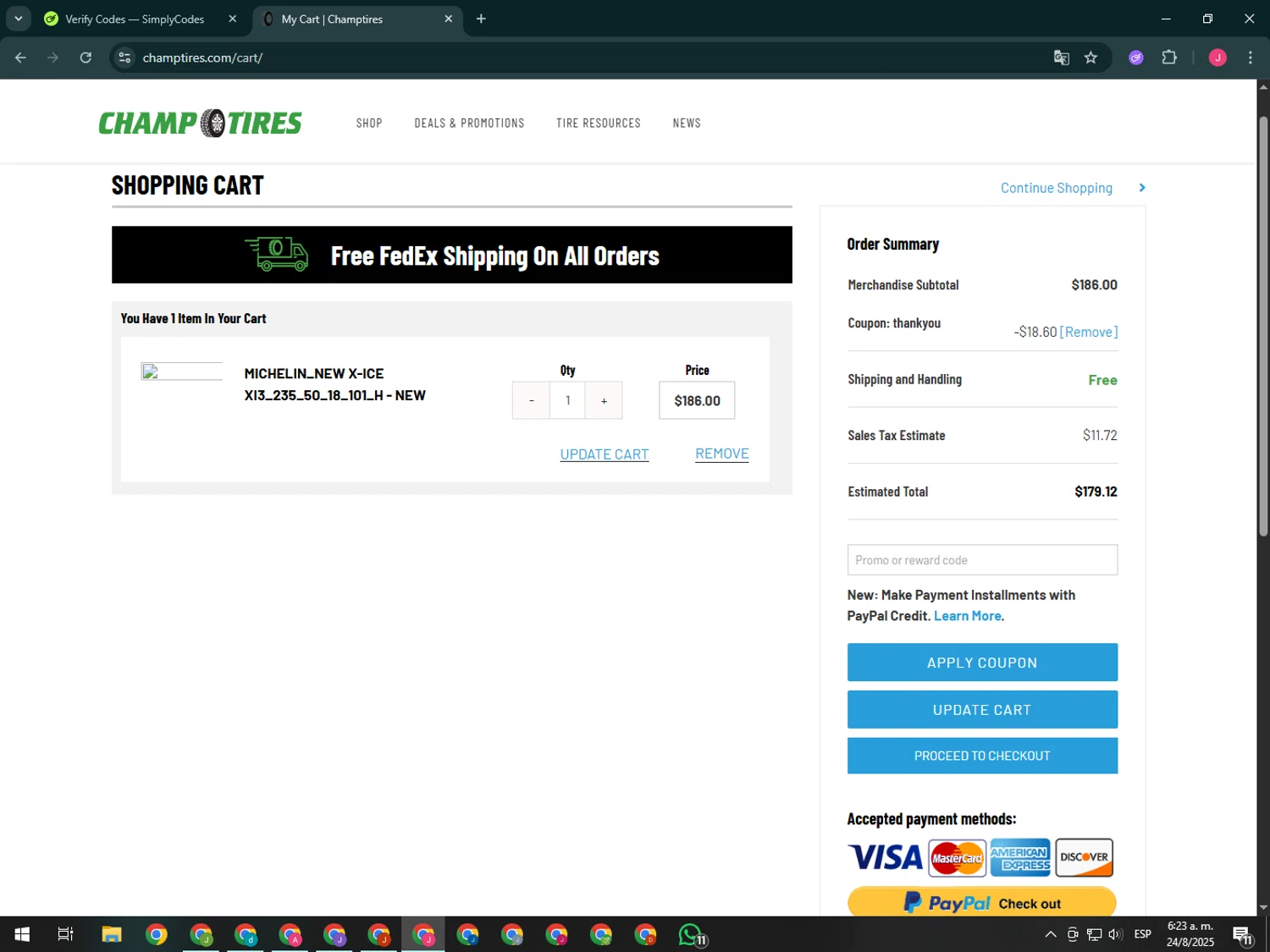This screenshot has height=952, width=1270.
Task: Open File Explorer from taskbar
Action: [112, 934]
